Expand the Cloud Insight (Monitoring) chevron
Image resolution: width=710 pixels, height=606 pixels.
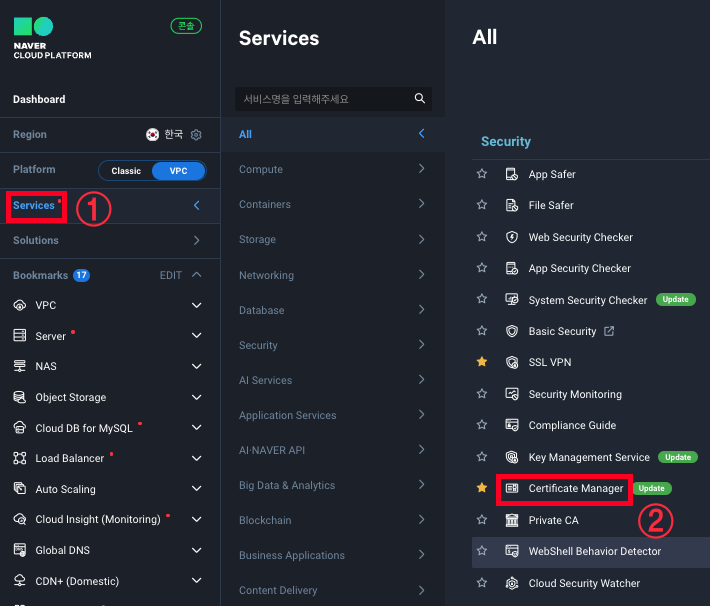(197, 519)
